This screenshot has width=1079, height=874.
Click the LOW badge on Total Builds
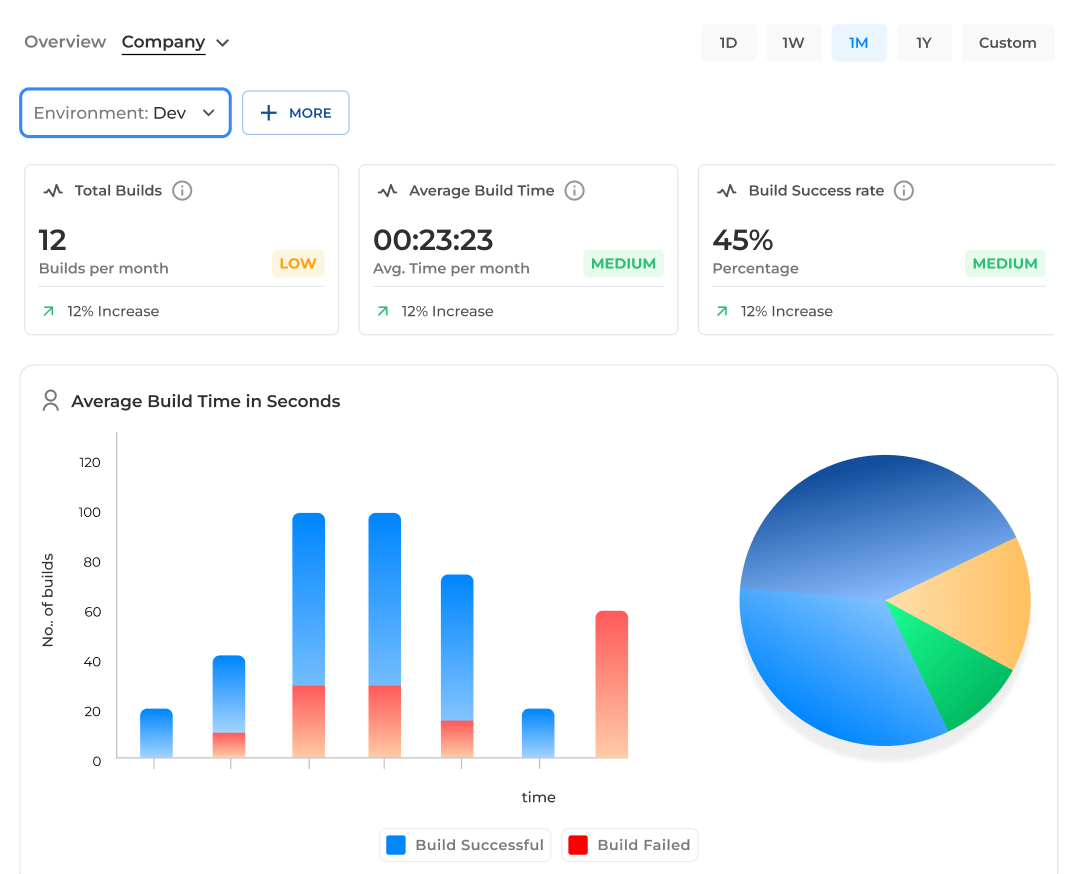coord(298,264)
